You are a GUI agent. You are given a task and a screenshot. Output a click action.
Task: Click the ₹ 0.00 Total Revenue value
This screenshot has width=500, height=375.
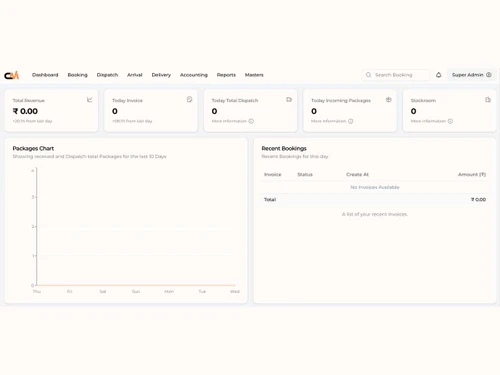coord(25,111)
